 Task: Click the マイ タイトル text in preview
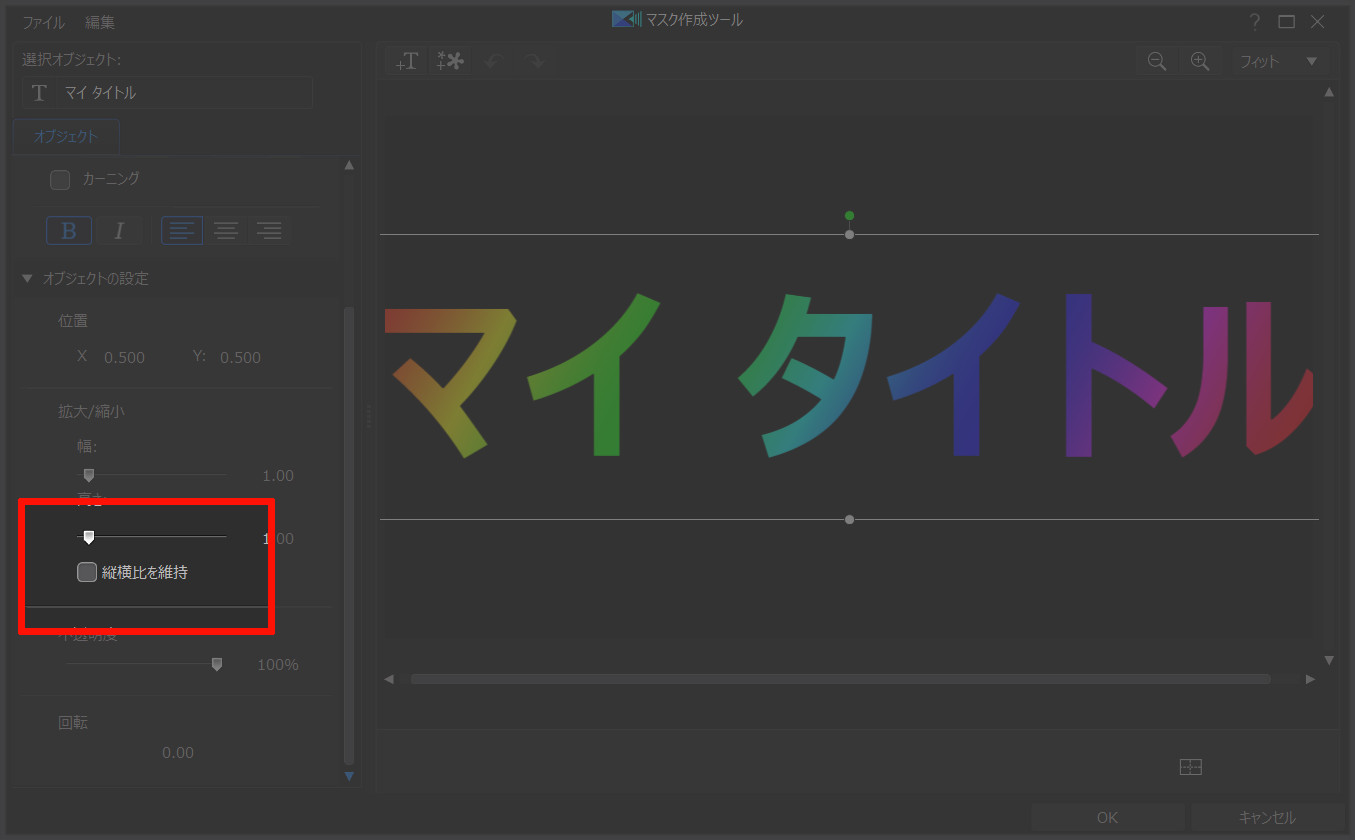click(849, 375)
